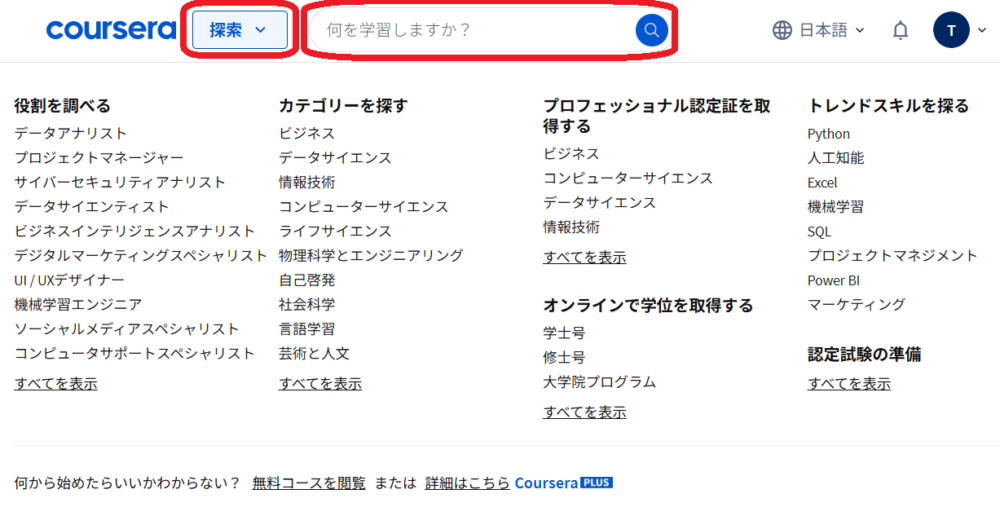Choose ライフサイエンス category
1000x507 pixels.
(335, 231)
